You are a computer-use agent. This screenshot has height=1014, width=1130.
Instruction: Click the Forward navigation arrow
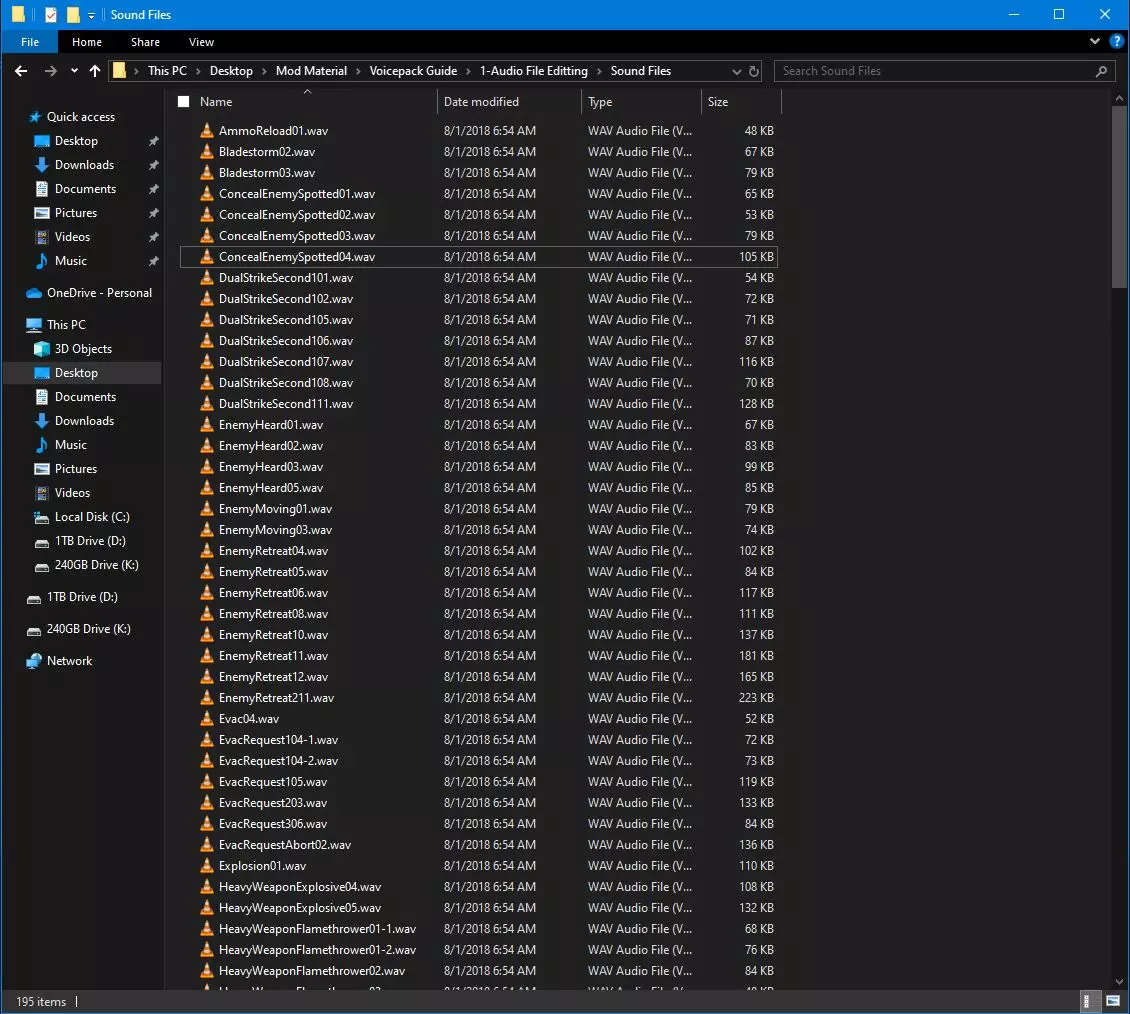50,71
